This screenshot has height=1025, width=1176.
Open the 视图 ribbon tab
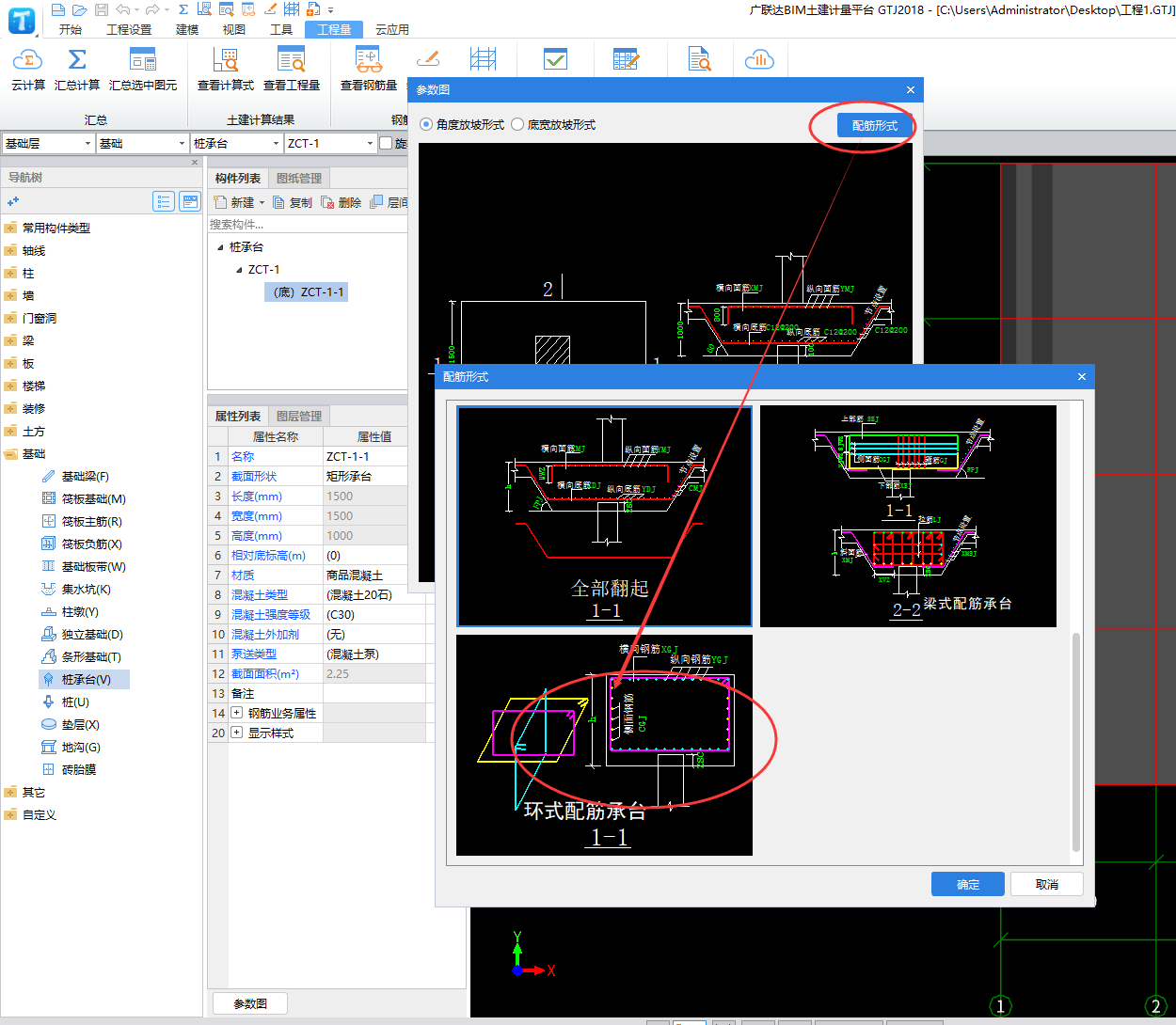pyautogui.click(x=234, y=29)
